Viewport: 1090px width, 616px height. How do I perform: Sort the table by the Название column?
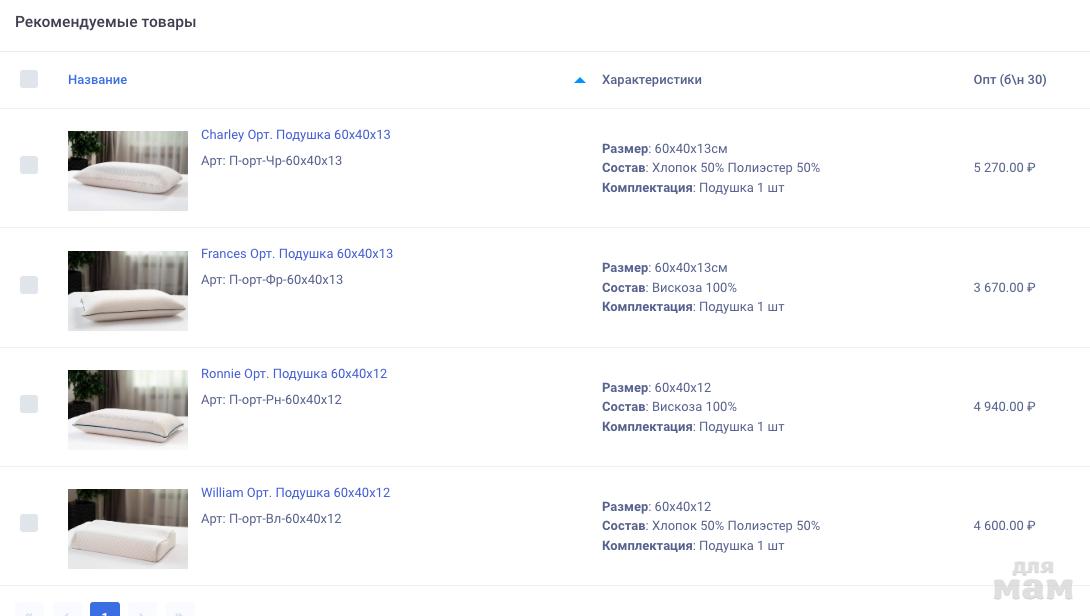97,80
